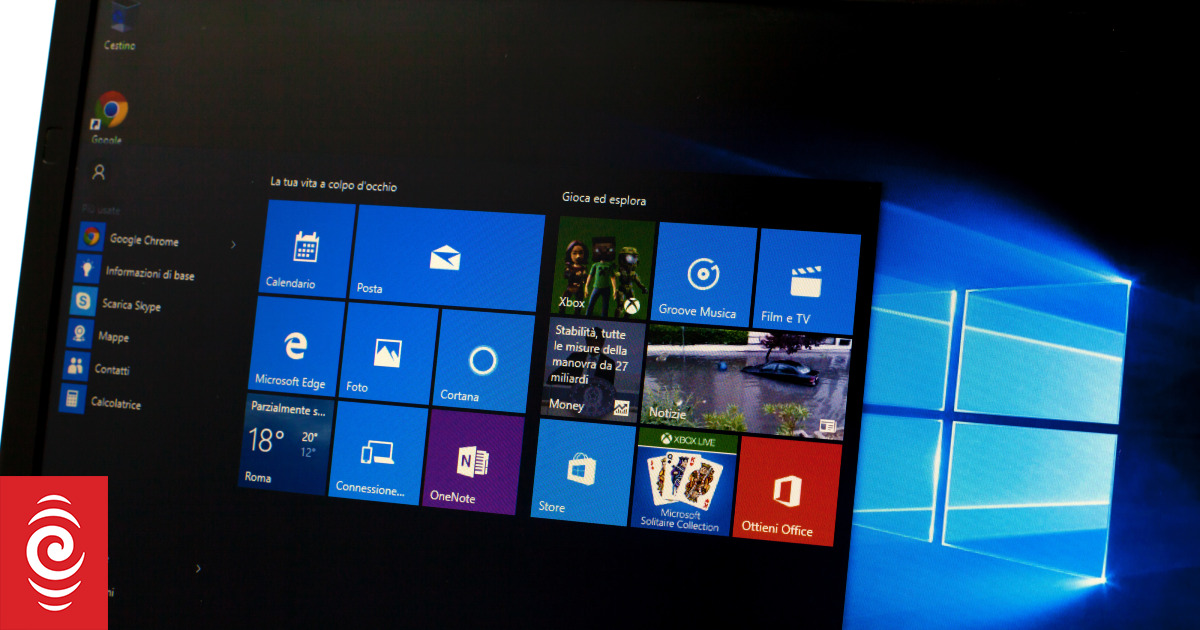Open the Calendario tile
1200x630 pixels.
tap(308, 248)
